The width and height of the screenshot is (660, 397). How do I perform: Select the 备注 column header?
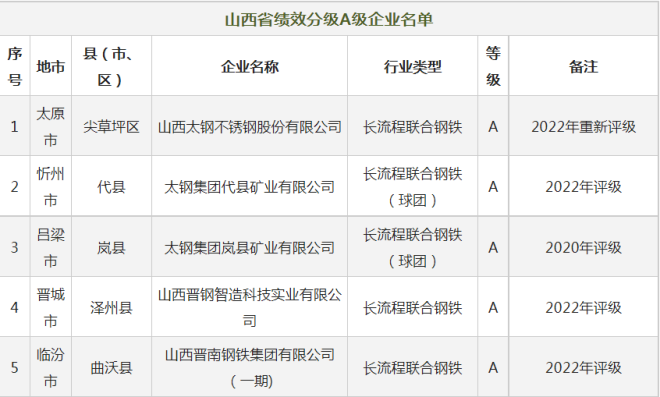[583, 67]
